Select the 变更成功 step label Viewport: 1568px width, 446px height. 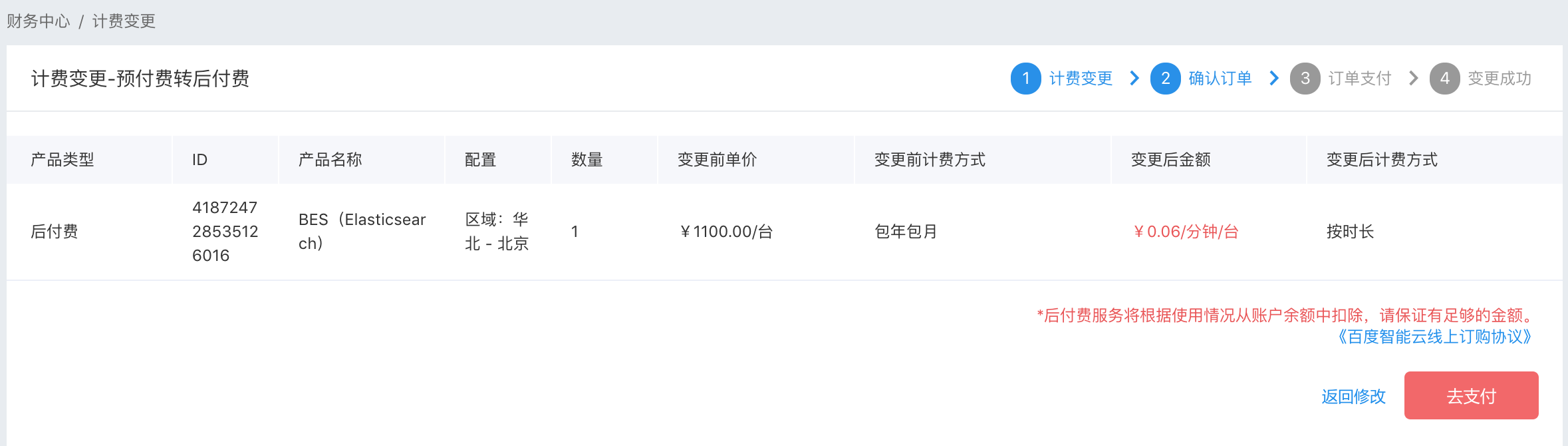click(1500, 79)
